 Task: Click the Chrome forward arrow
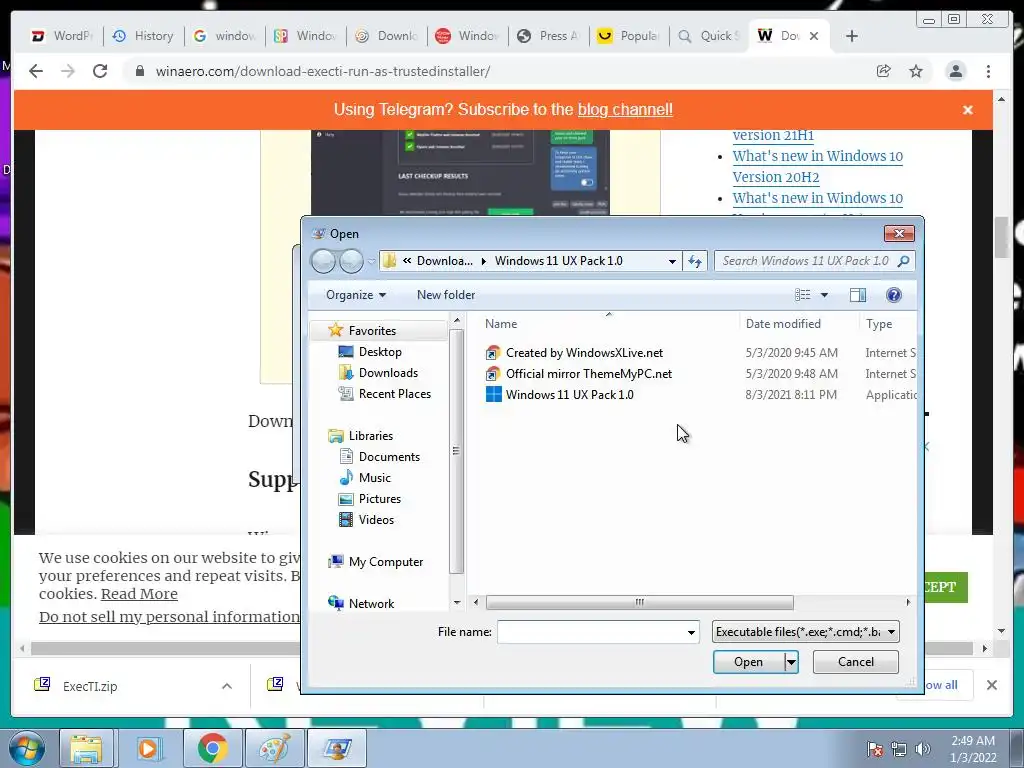tap(68, 71)
